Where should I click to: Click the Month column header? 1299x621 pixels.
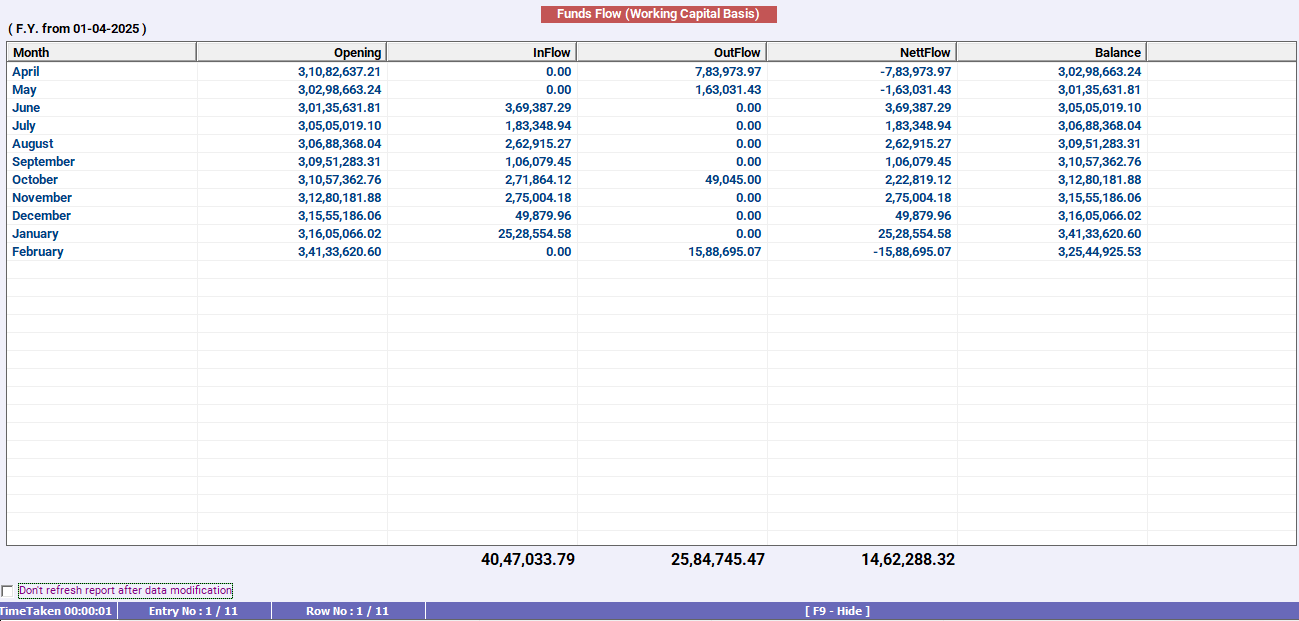[102, 52]
